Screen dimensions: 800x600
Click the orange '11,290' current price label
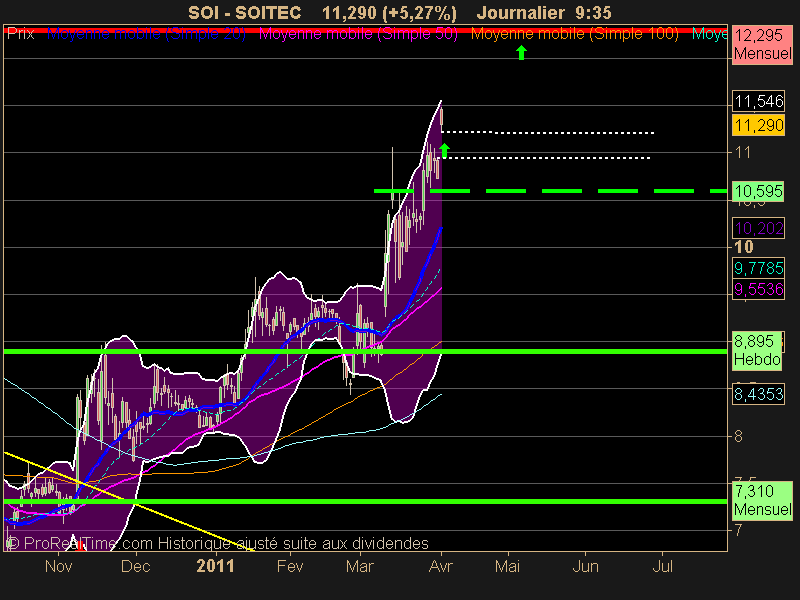759,125
